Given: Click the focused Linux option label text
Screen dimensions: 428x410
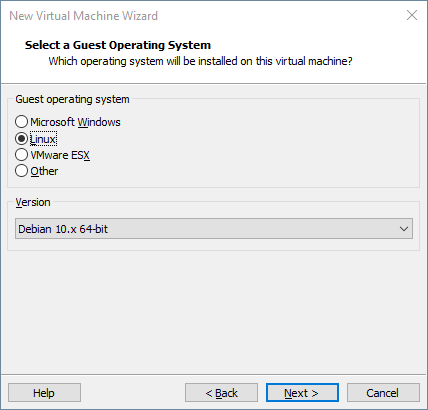Looking at the screenshot, I should (x=43, y=139).
